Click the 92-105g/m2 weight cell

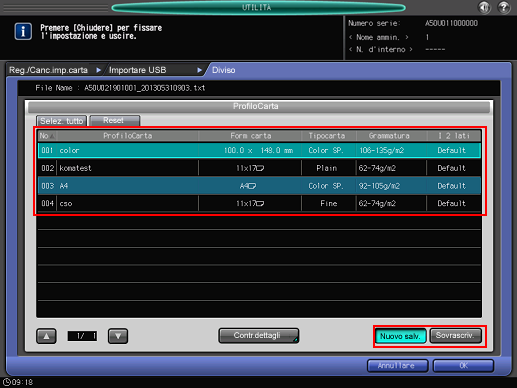click(x=379, y=186)
